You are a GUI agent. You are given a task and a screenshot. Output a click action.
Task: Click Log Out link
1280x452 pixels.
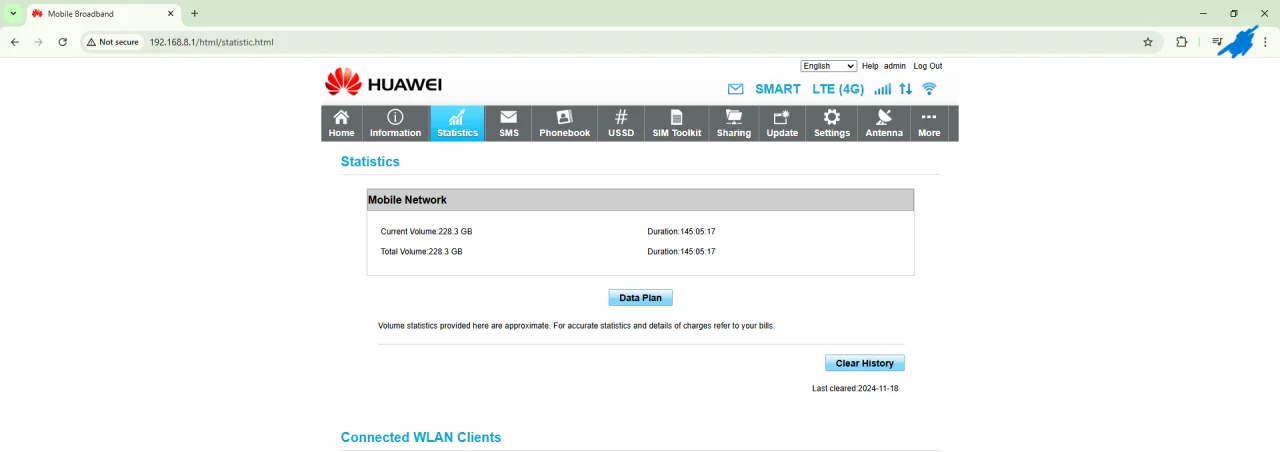[x=928, y=66]
